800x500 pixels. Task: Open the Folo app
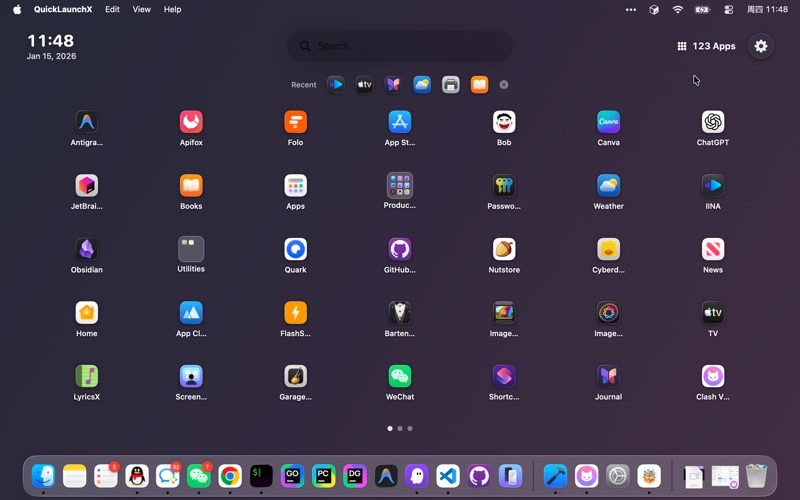(x=295, y=122)
